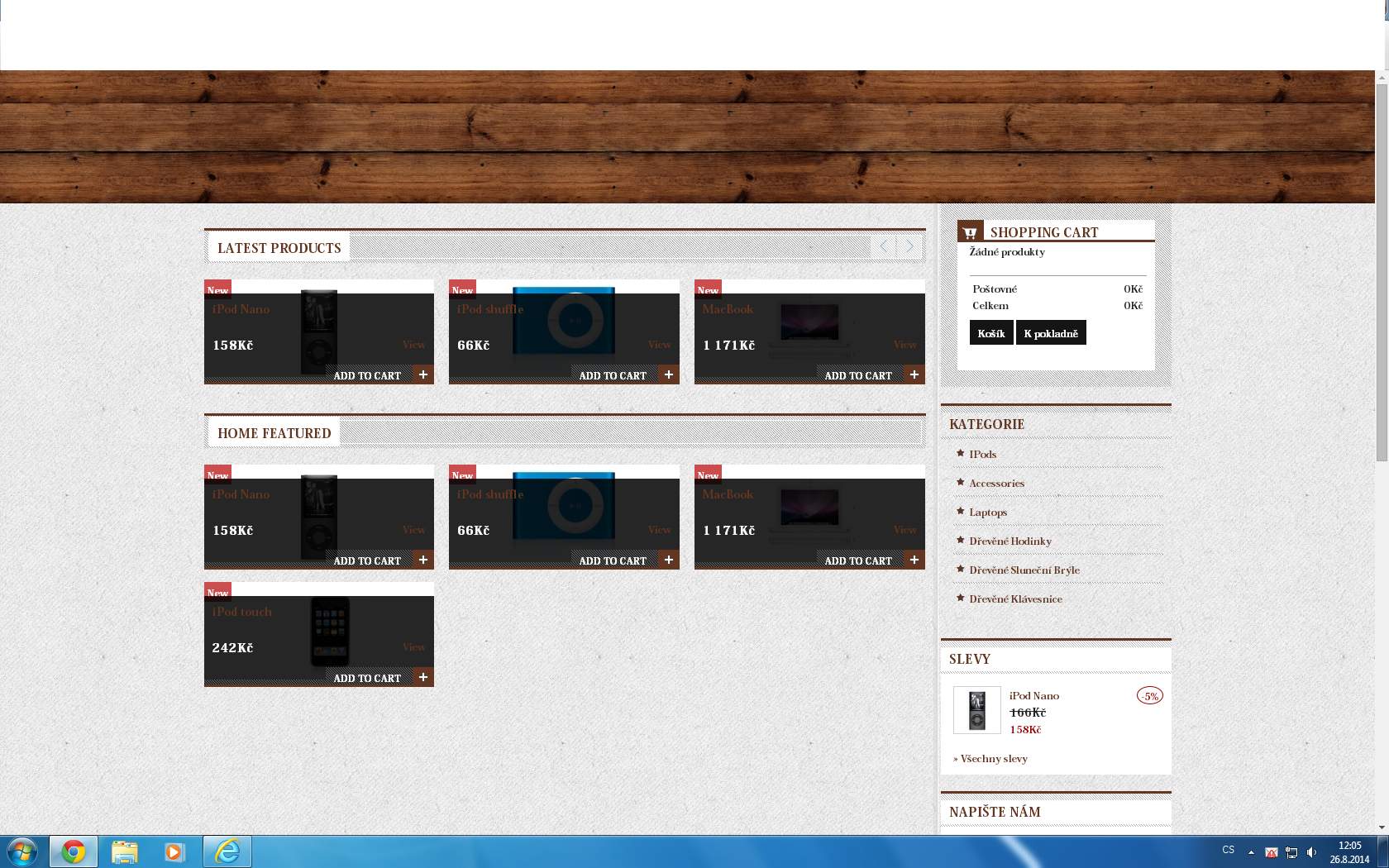
Task: Open the Windows Start menu
Action: point(22,851)
